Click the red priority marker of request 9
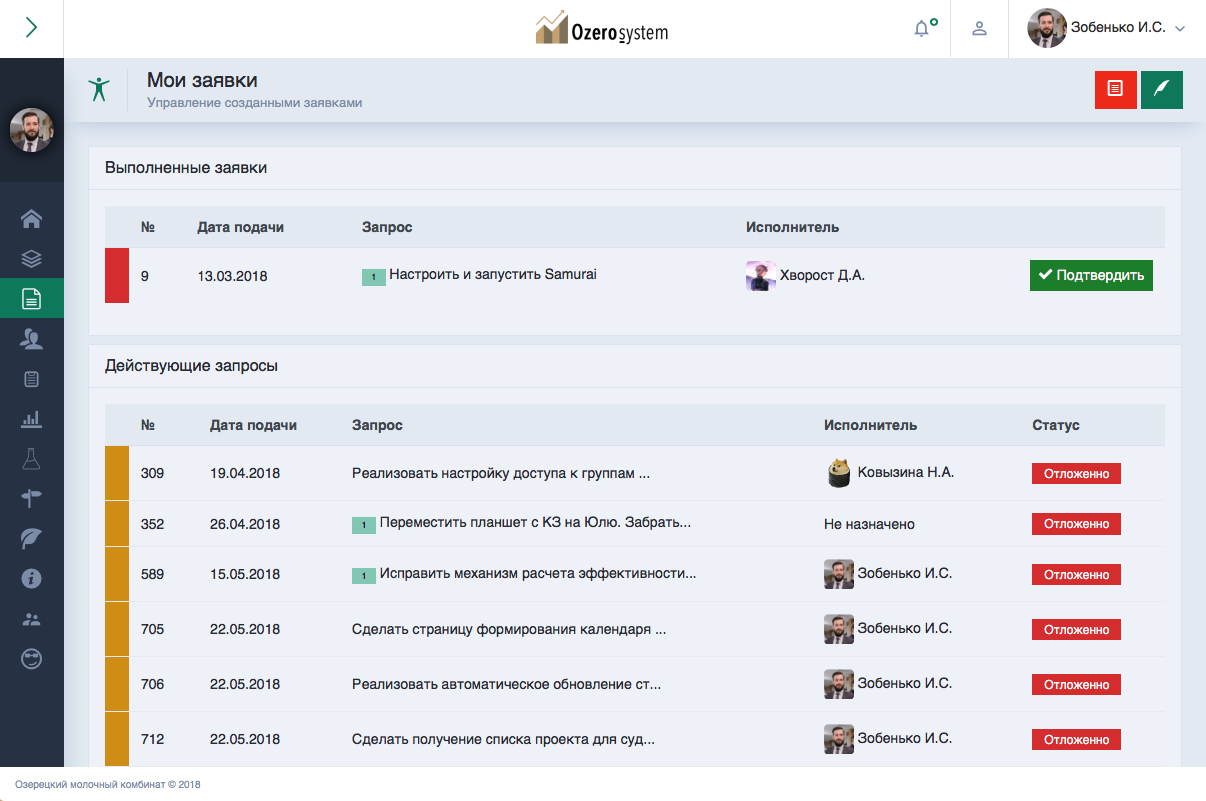This screenshot has height=801, width=1206. tap(117, 275)
